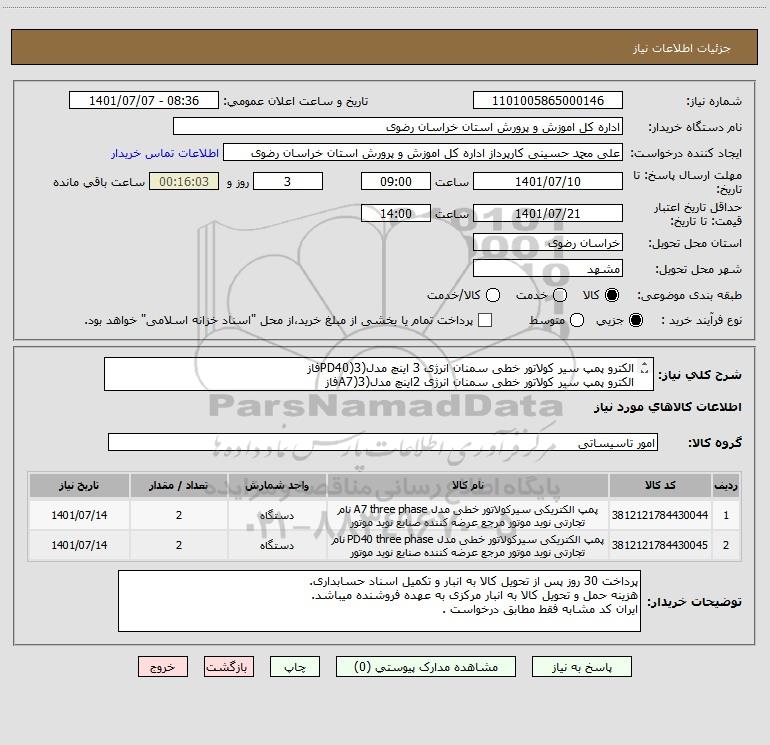Click the واحد شمارش column header
This screenshot has width=770, height=745.
(x=277, y=486)
